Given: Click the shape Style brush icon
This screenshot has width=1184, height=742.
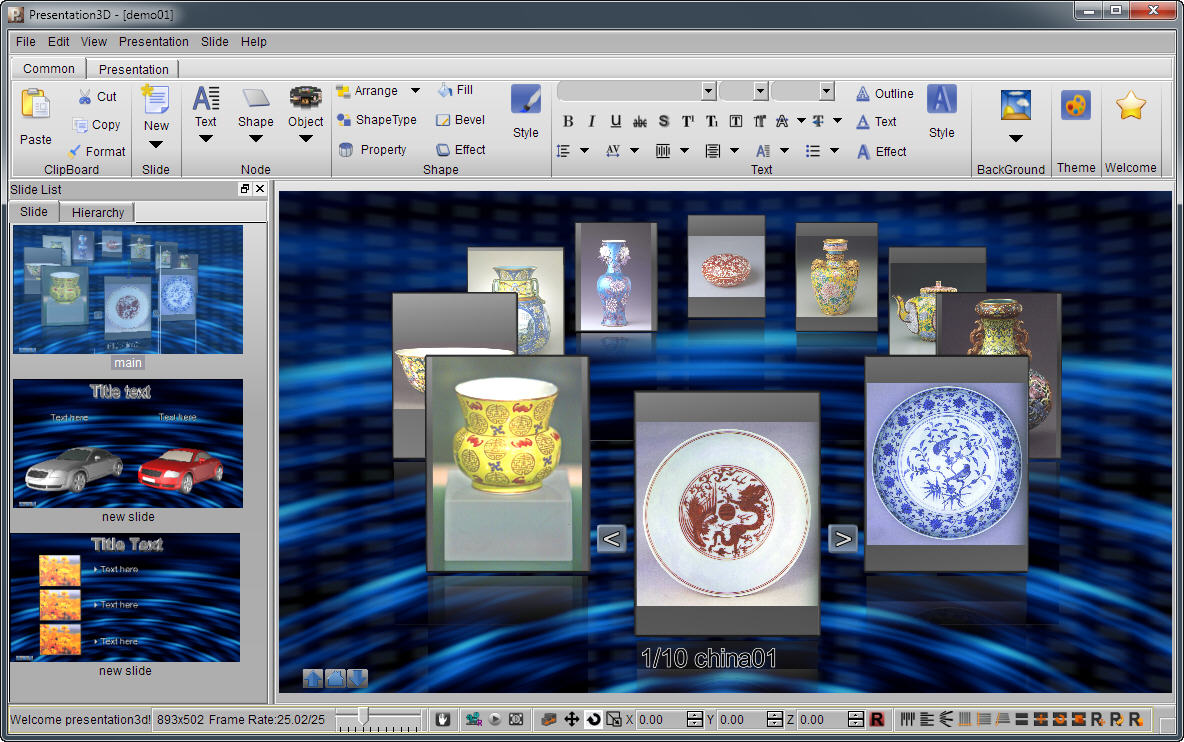Looking at the screenshot, I should click(526, 100).
